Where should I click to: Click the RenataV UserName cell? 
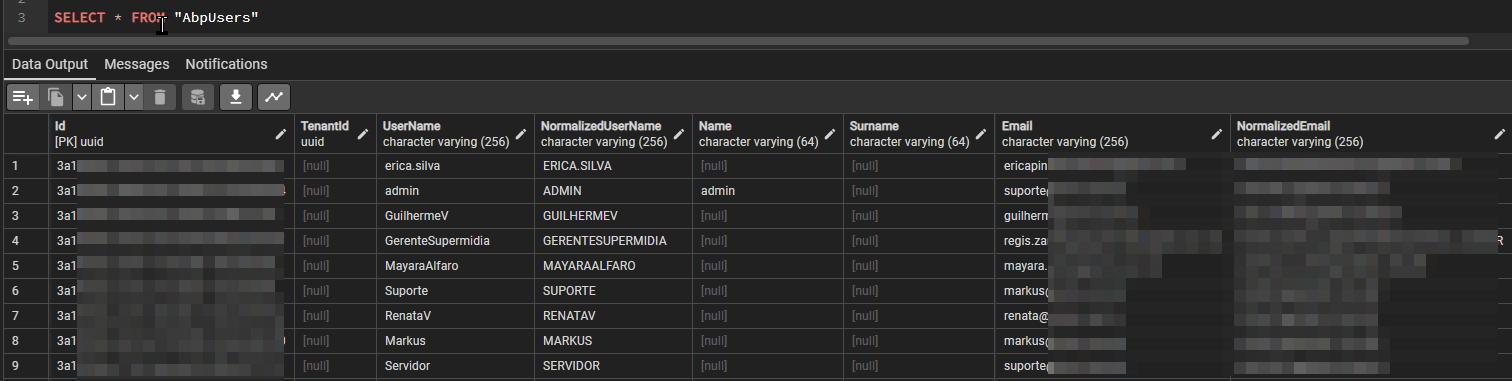click(x=455, y=316)
